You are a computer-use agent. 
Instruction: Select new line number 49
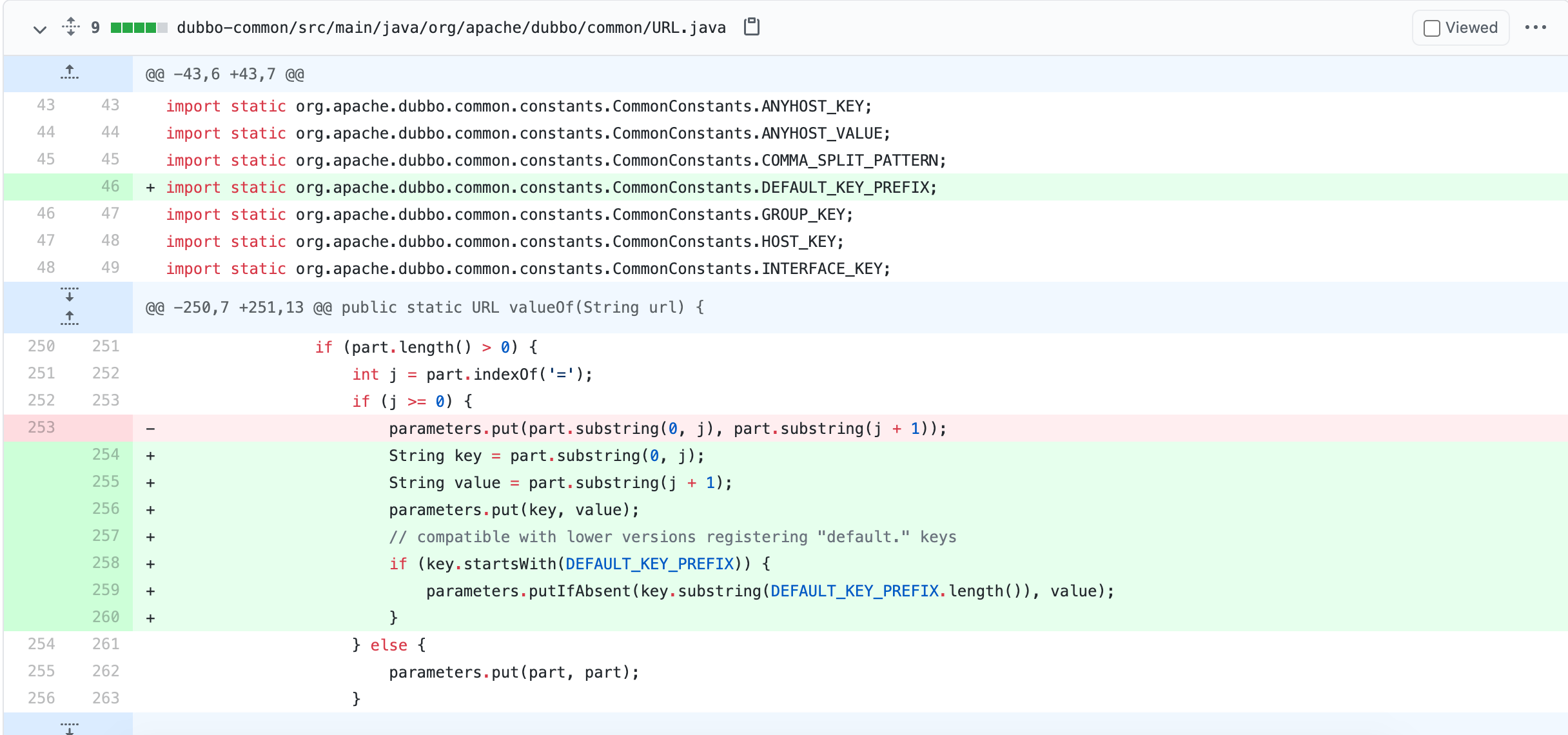point(110,268)
